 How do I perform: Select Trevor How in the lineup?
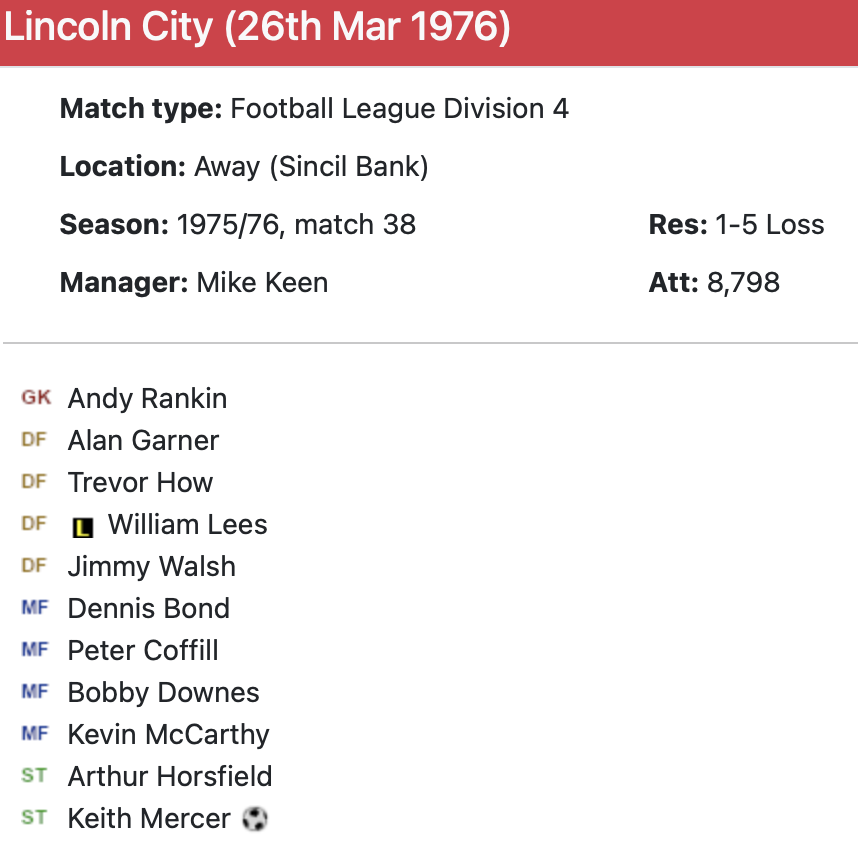point(140,482)
